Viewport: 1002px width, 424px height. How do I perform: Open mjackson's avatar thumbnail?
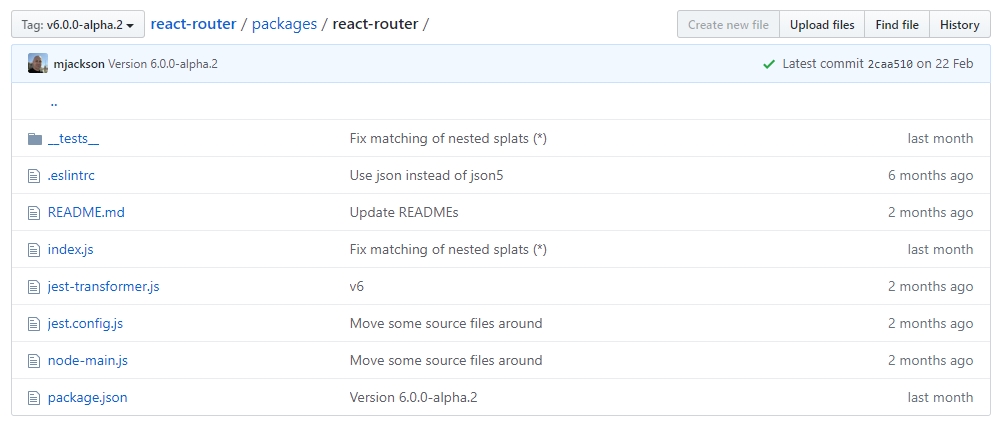coord(38,63)
